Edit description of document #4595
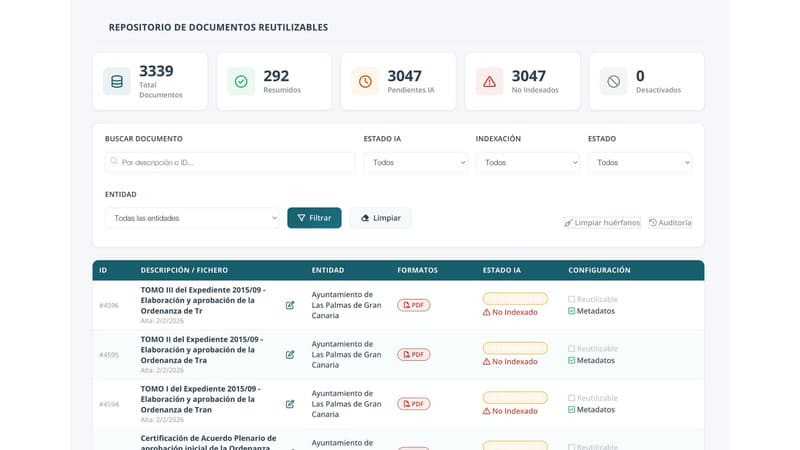 (290, 355)
